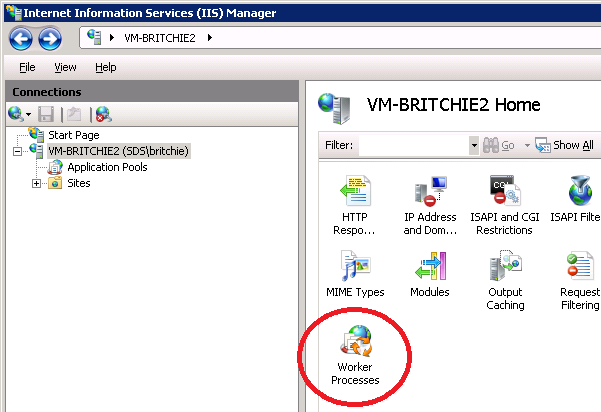Select the Sites node in the tree
This screenshot has width=601, height=412.
coord(79,183)
